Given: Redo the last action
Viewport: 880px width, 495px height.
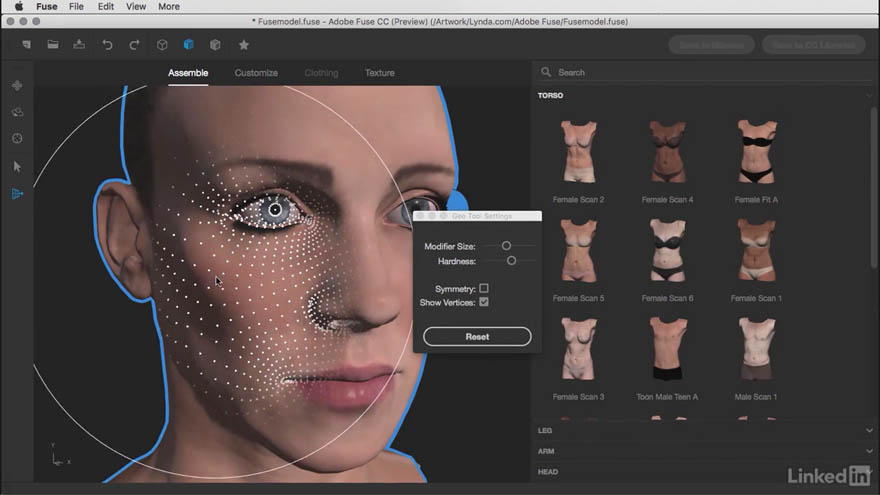Looking at the screenshot, I should pos(134,45).
